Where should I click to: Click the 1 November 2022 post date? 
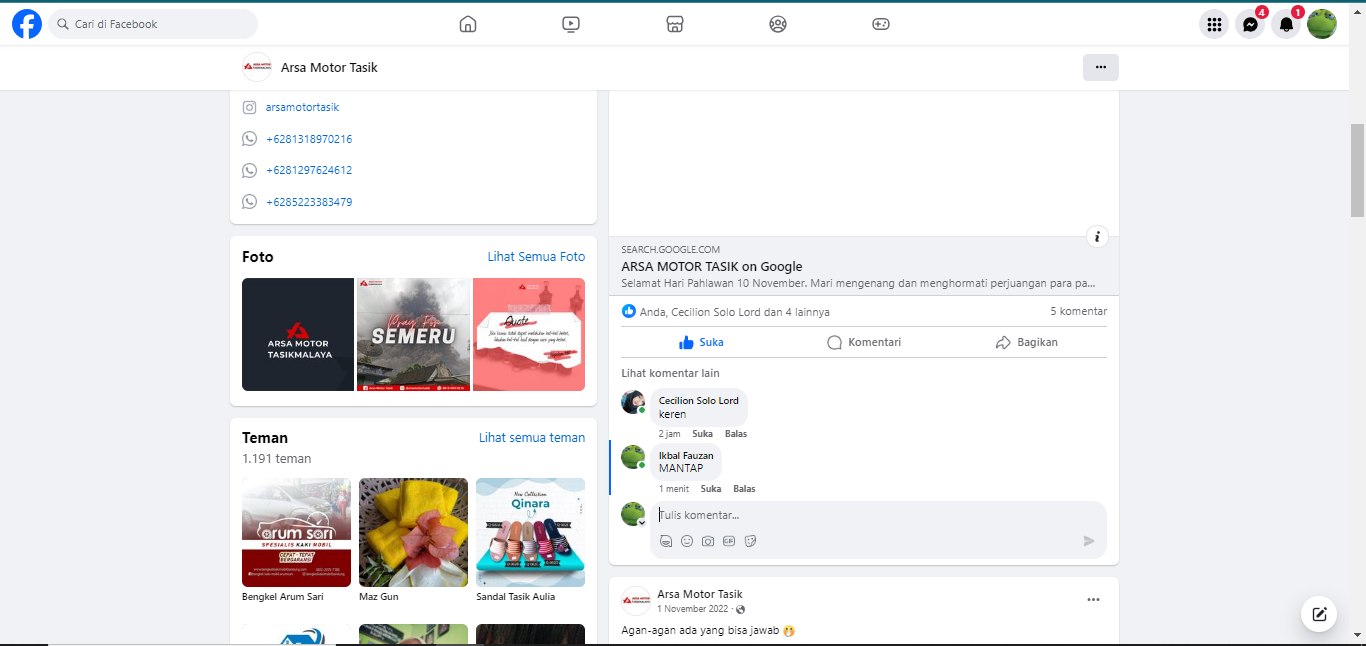(x=695, y=609)
